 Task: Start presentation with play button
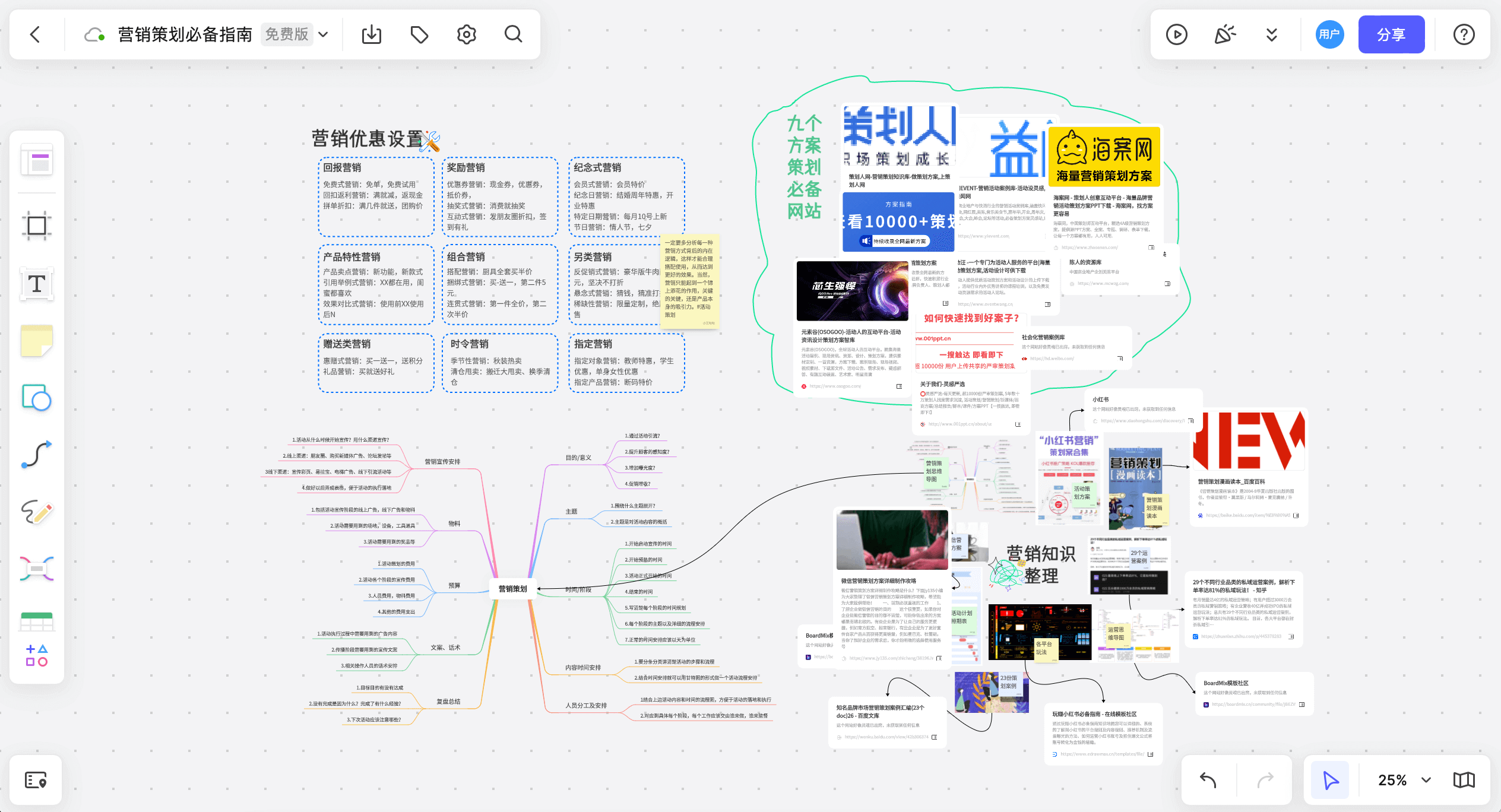[x=1176, y=34]
